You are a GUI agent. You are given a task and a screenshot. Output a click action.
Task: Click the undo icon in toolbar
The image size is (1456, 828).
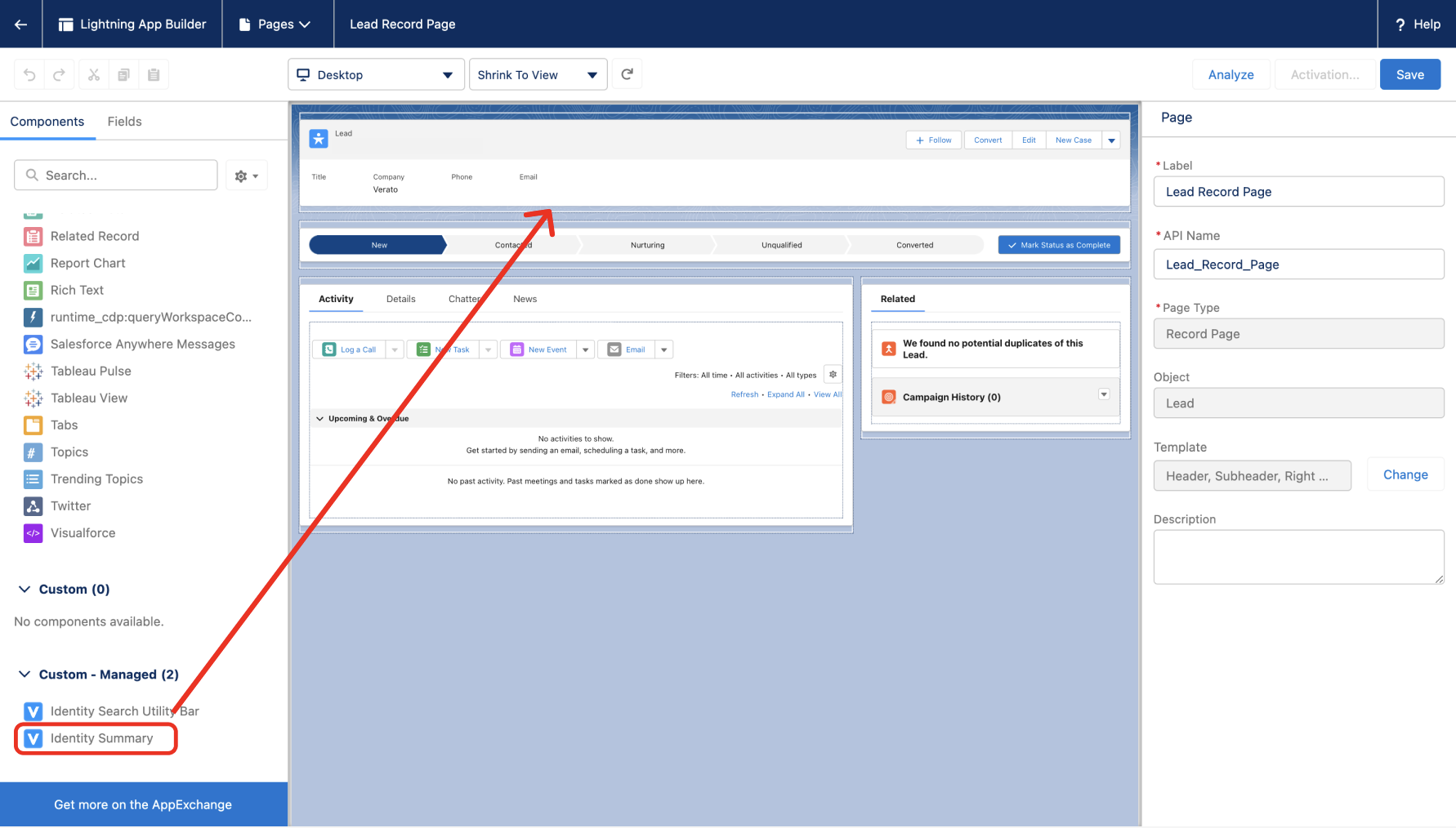(29, 74)
